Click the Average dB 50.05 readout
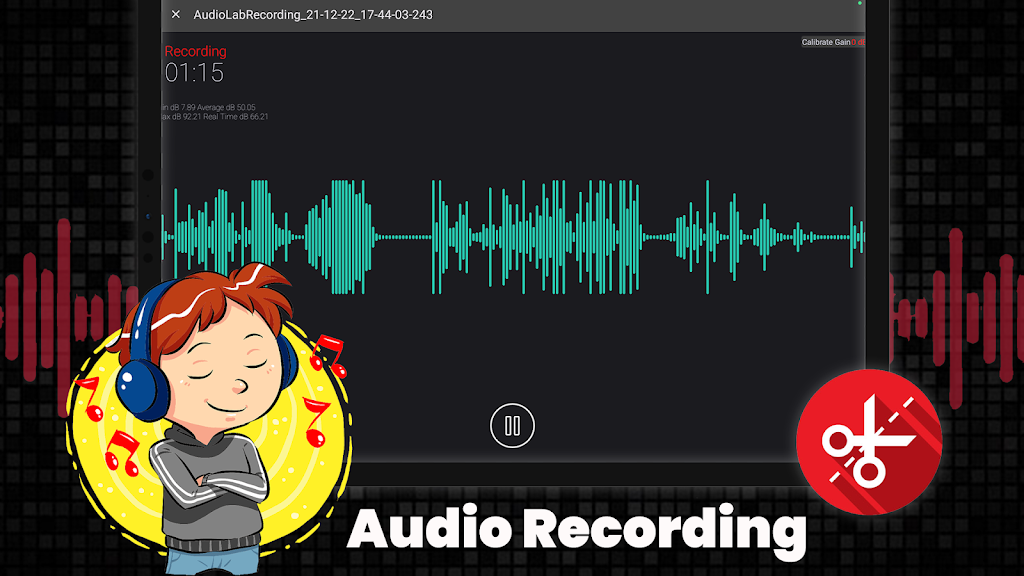Viewport: 1024px width, 576px height. click(224, 107)
